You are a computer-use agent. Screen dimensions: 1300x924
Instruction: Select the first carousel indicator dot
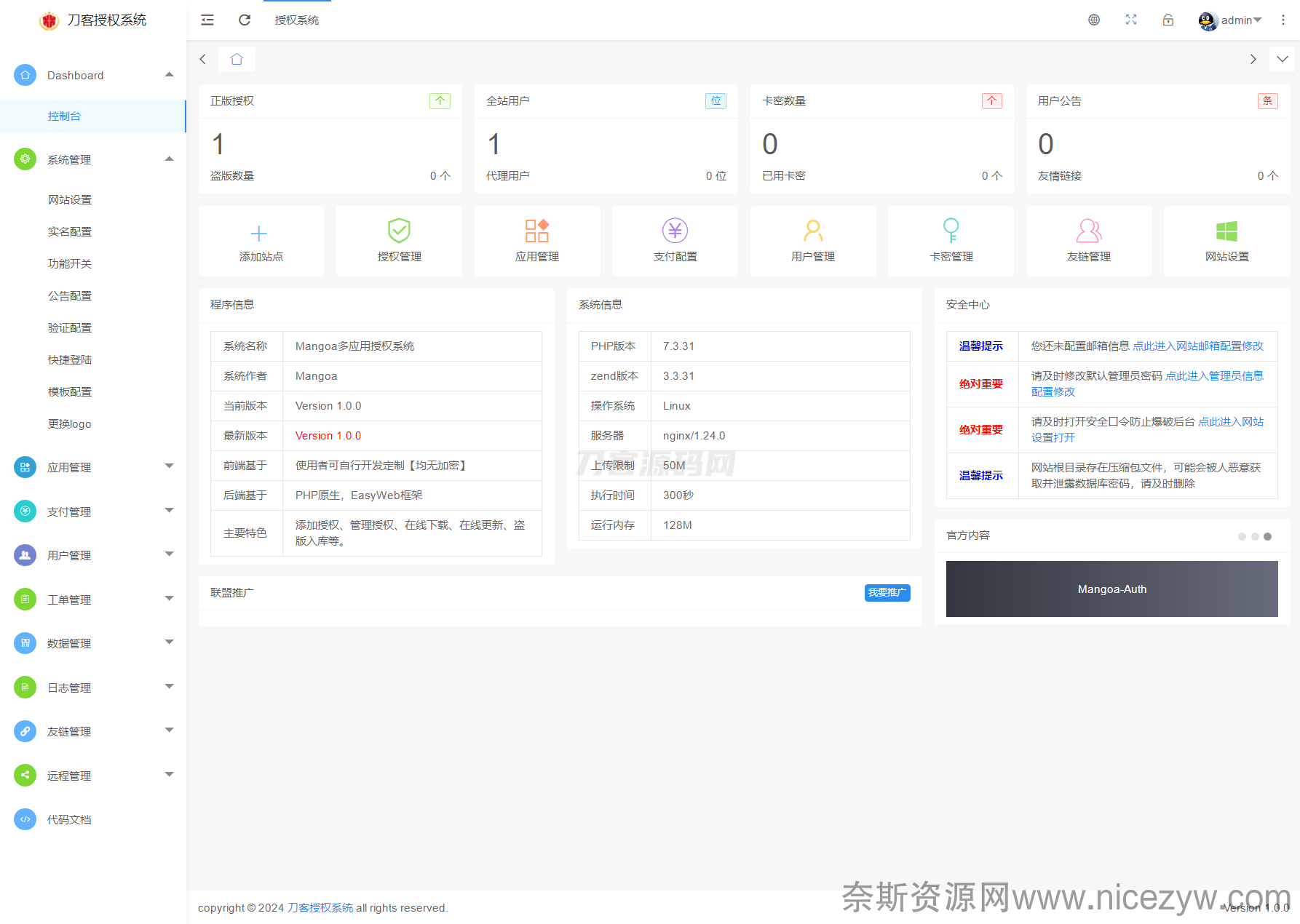(x=1242, y=537)
